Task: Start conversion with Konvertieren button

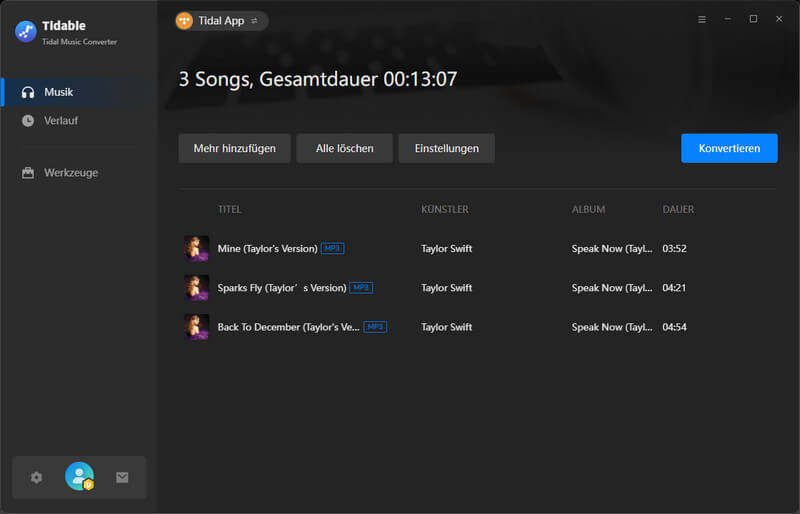Action: pos(729,149)
